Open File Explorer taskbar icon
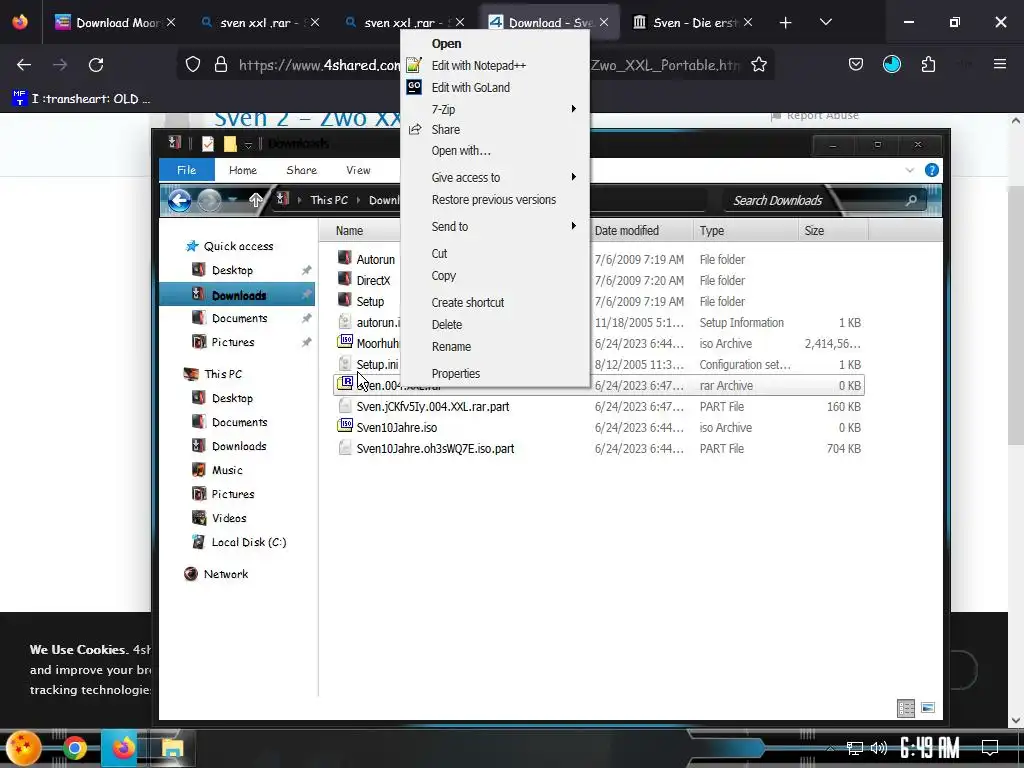Image resolution: width=1024 pixels, height=768 pixels. [x=172, y=748]
